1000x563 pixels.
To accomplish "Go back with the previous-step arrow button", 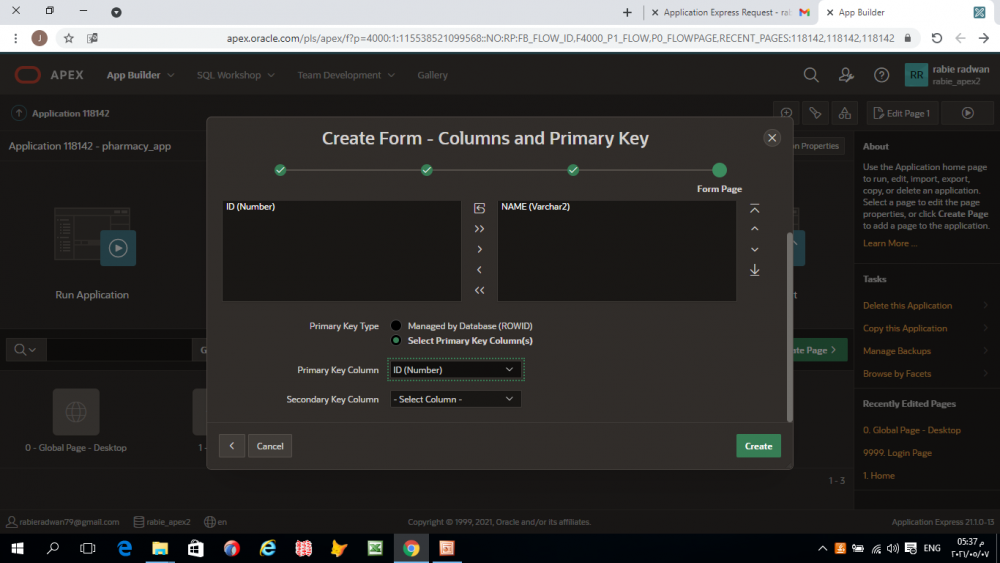I will point(232,446).
